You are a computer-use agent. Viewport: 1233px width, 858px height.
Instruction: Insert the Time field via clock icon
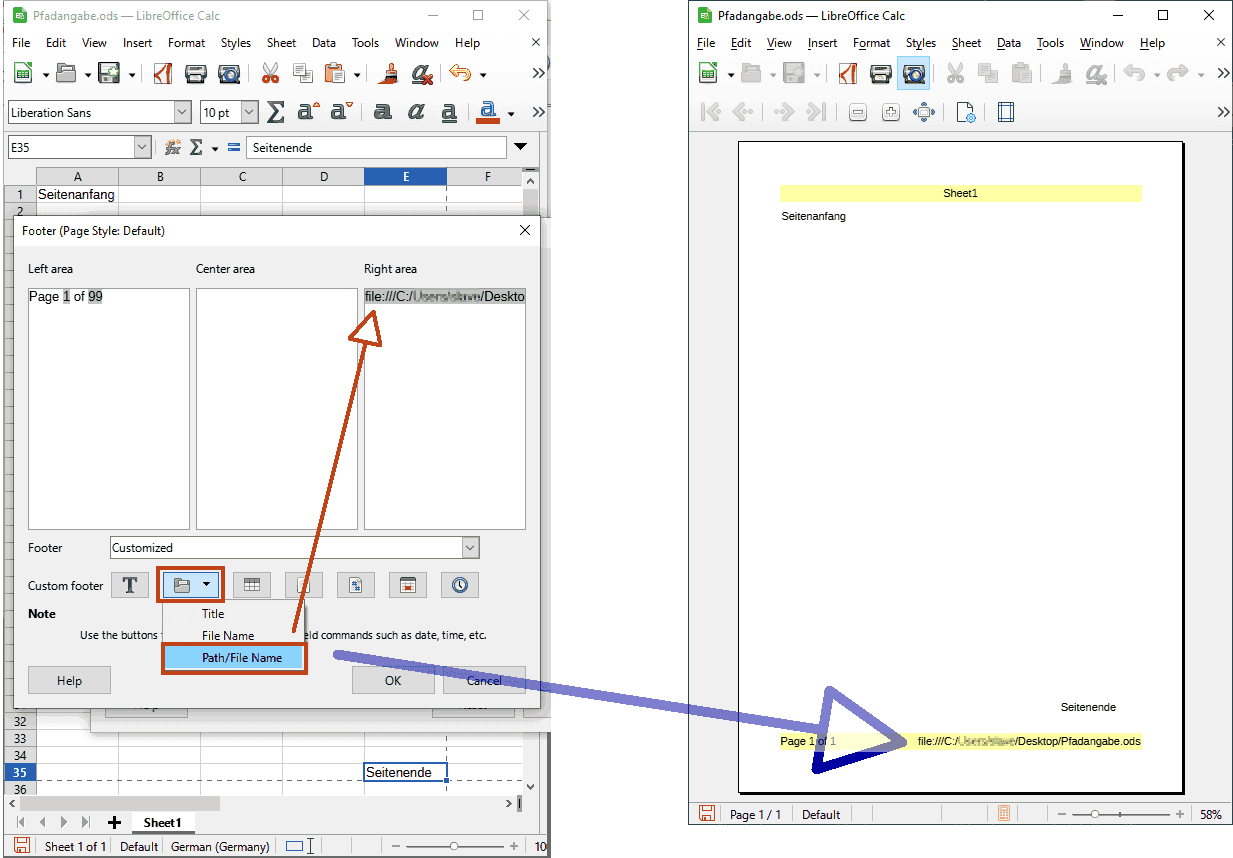click(460, 585)
